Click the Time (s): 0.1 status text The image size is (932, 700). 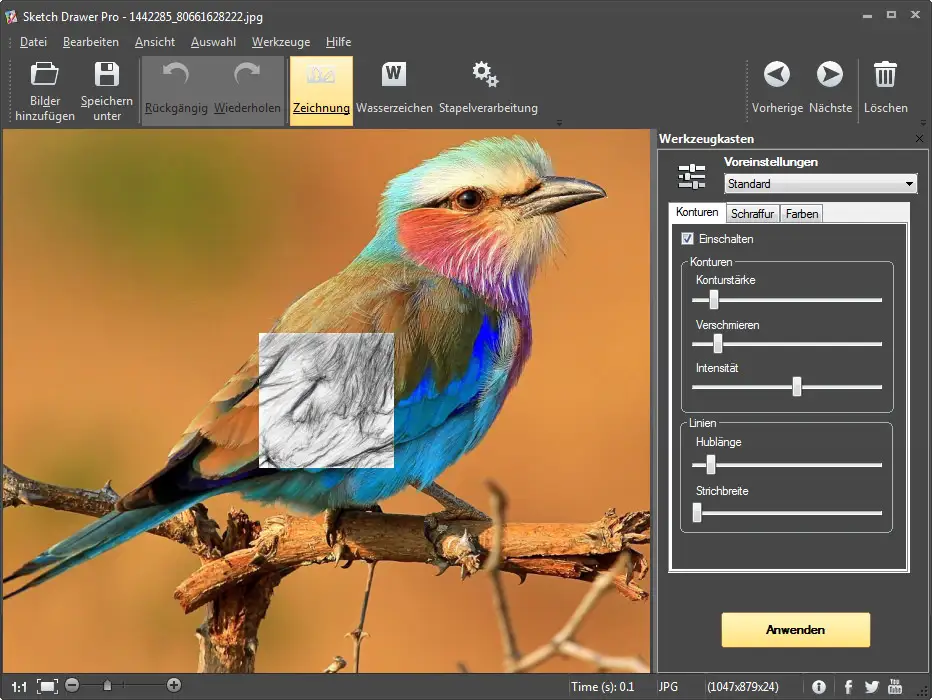pos(602,687)
